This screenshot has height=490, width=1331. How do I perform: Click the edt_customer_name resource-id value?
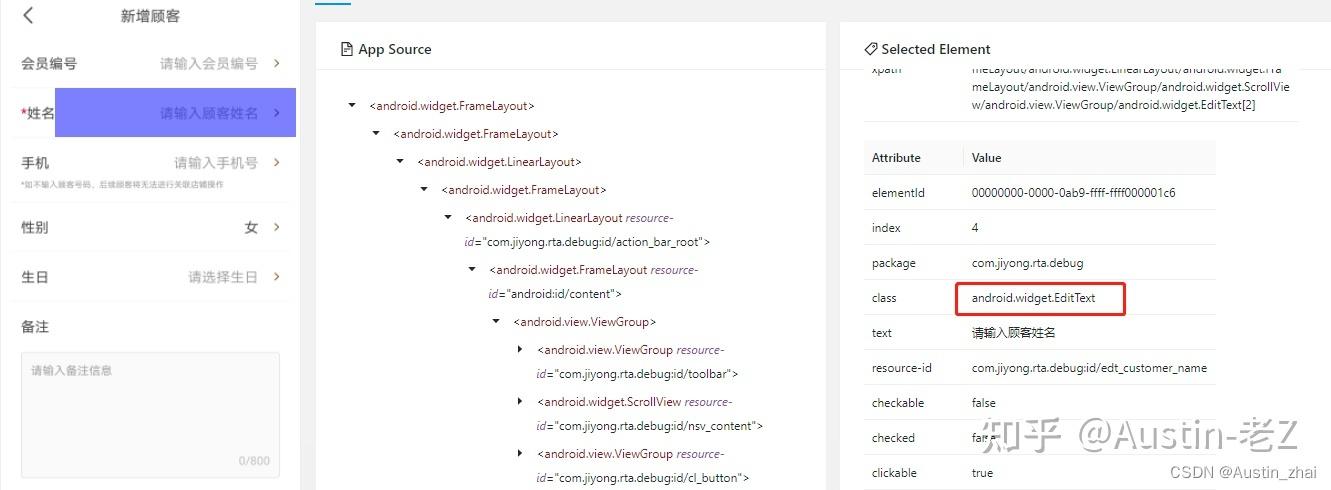(x=1089, y=368)
